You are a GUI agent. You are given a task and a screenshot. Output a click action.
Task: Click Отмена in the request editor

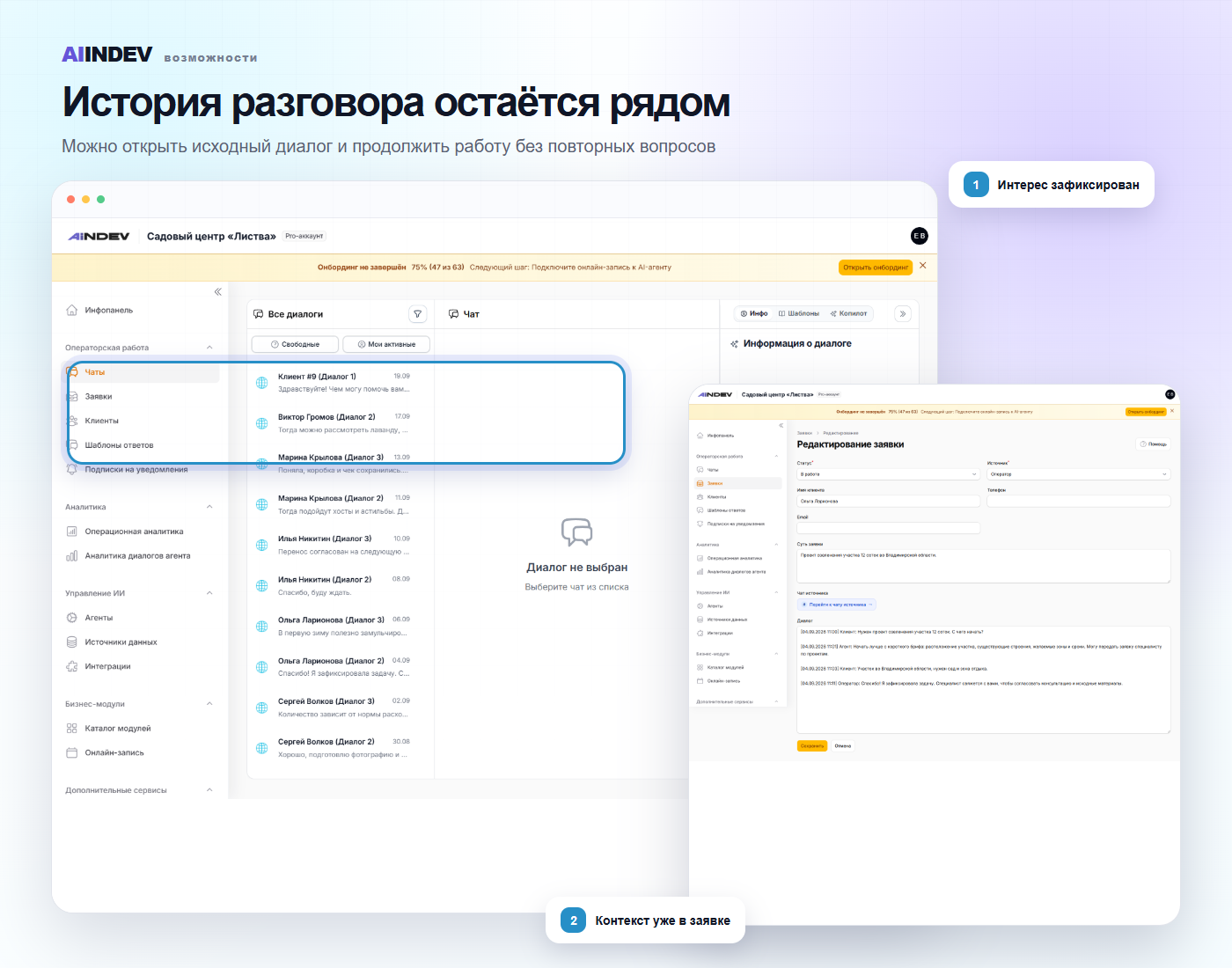pyautogui.click(x=843, y=746)
